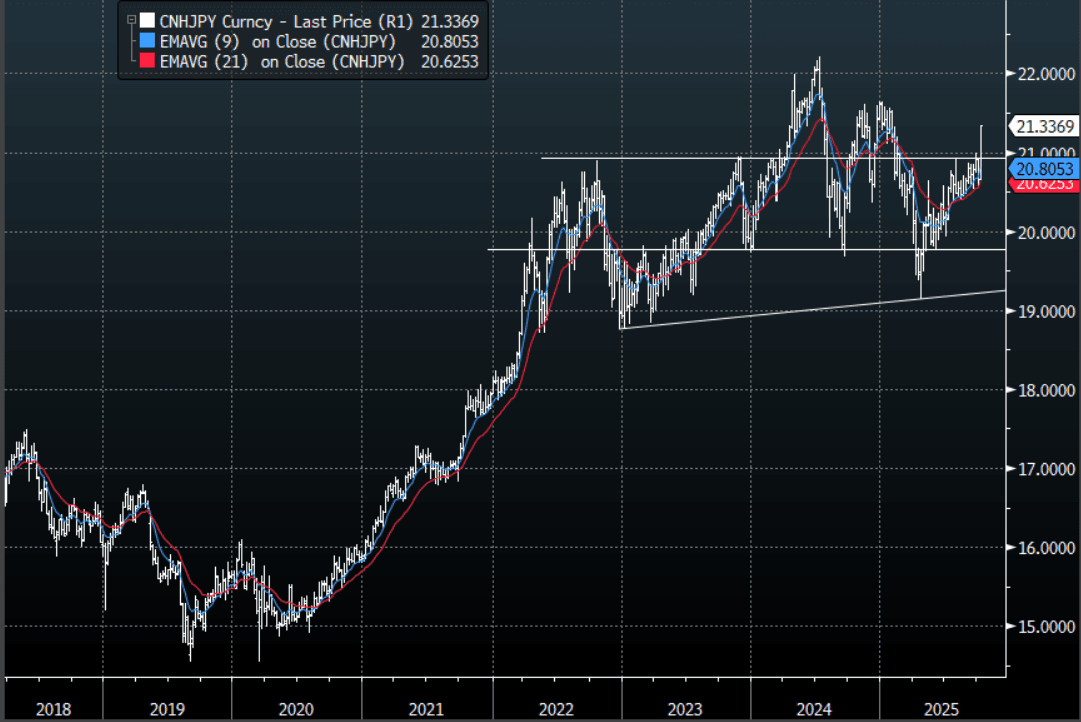Viewport: 1081px width, 722px height.
Task: Click the 17.0000 price axis label
Action: [x=1046, y=469]
